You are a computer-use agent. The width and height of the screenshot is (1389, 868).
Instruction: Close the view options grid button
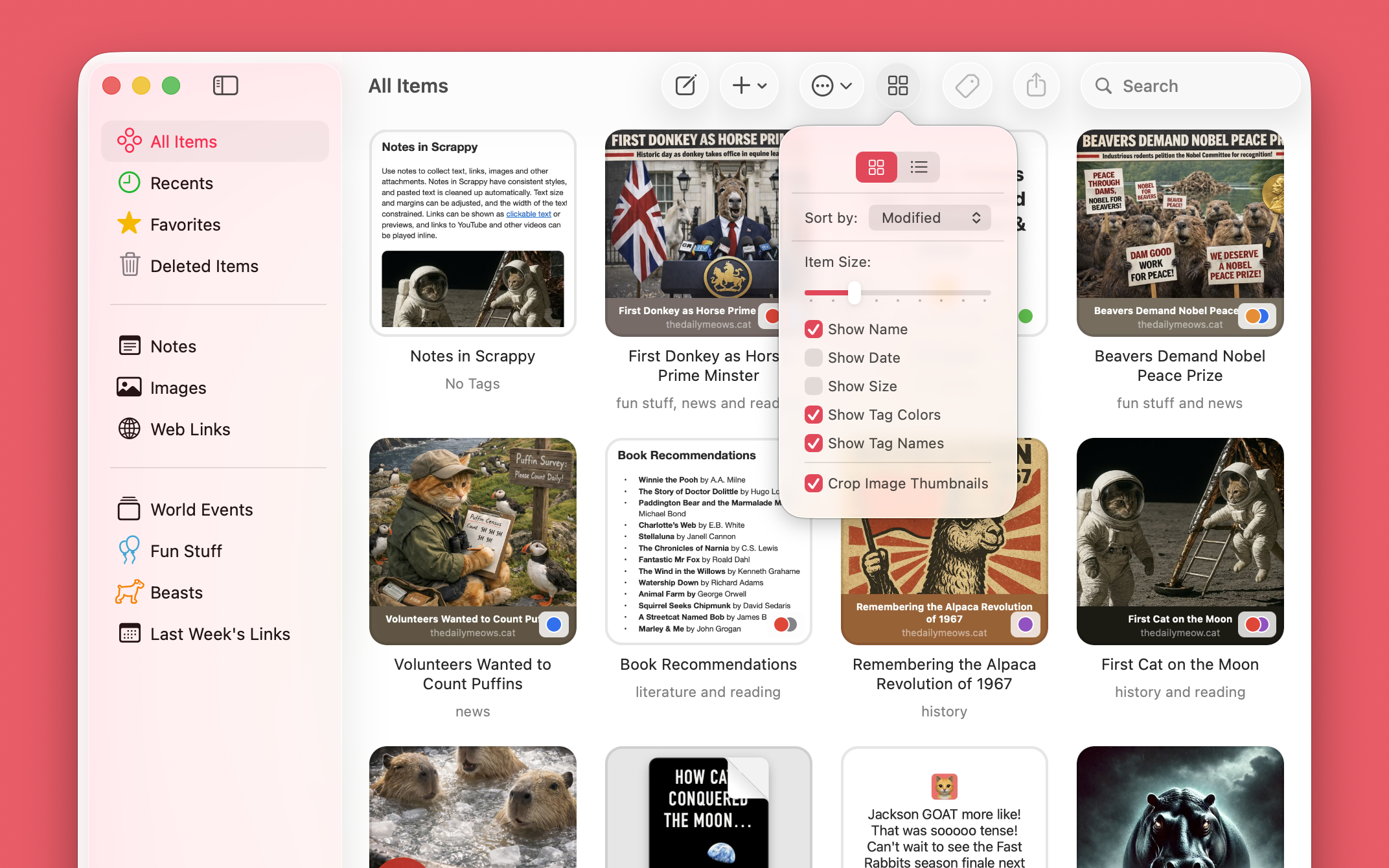click(898, 86)
